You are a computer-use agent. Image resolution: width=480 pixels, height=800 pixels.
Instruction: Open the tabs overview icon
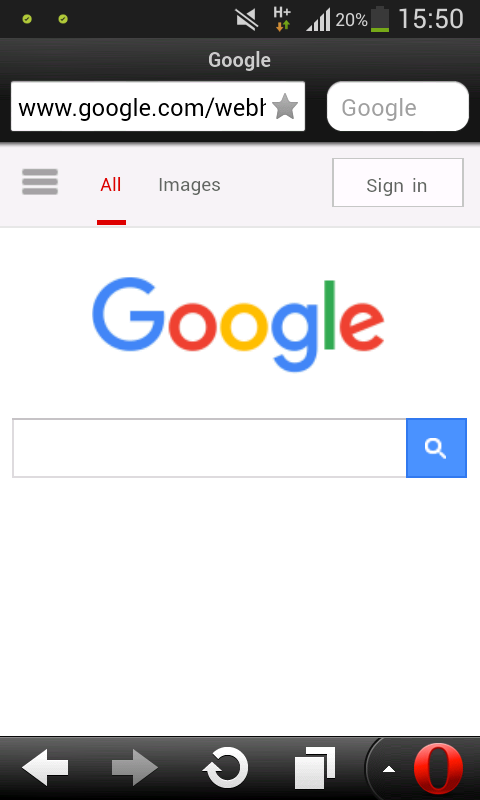point(315,767)
